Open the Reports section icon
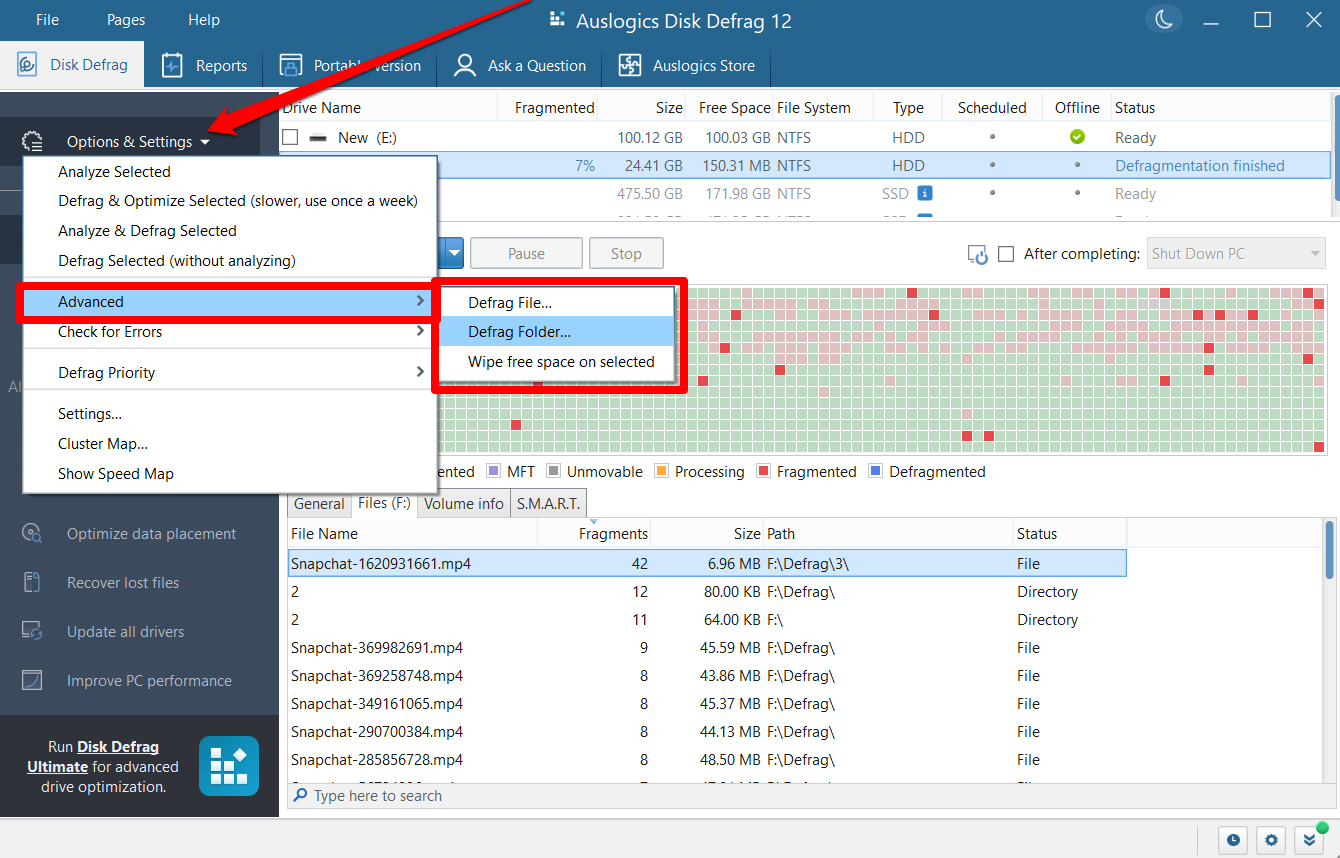Screen dimensions: 1340x858 (x=174, y=64)
